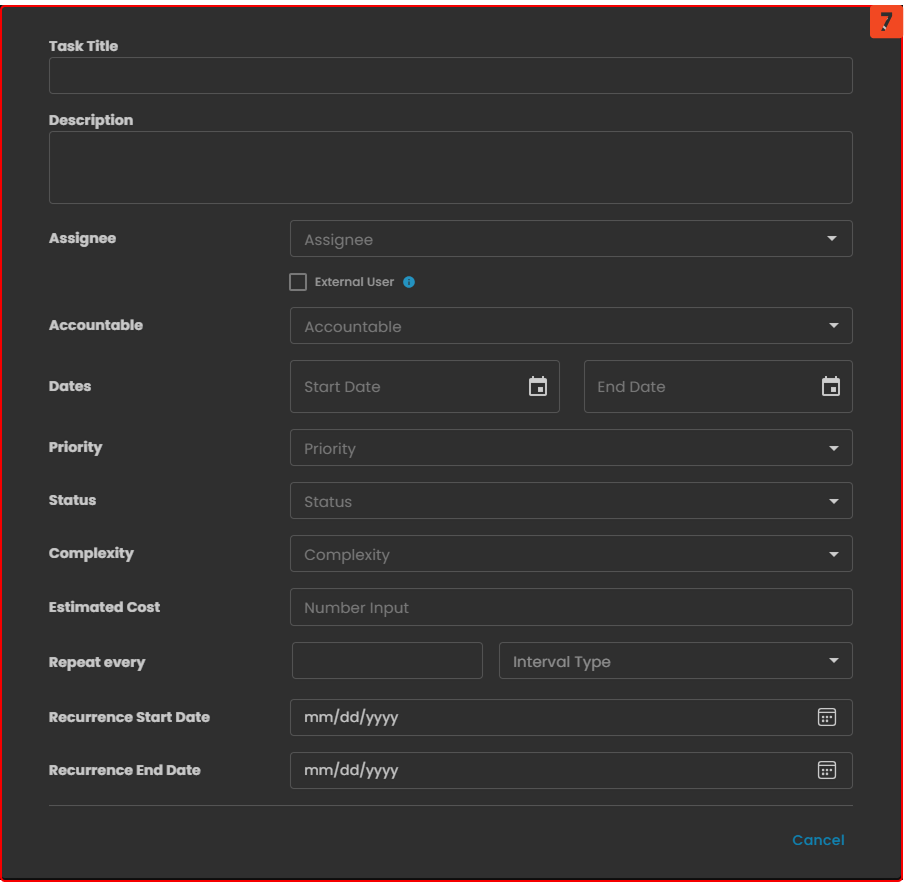The image size is (910, 882).
Task: Open the Status dropdown list
Action: (570, 501)
